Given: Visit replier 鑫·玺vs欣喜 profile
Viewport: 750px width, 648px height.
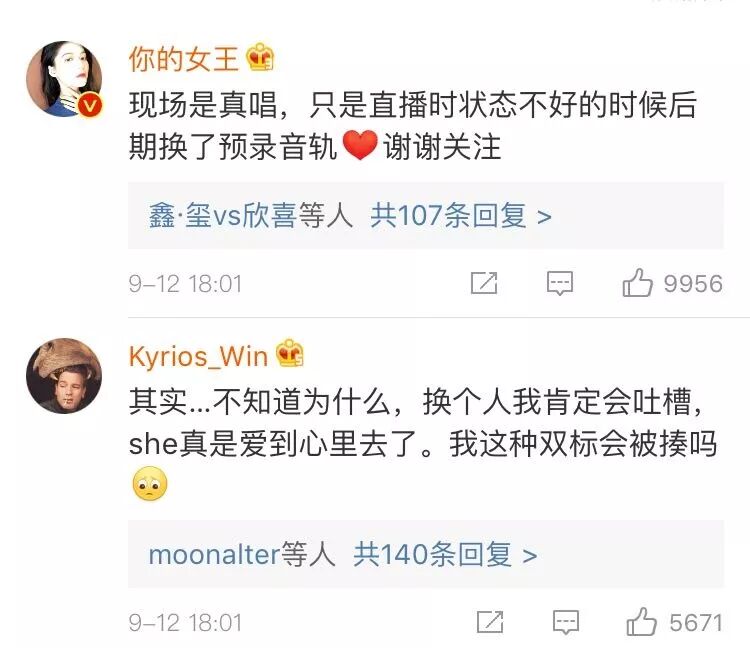Looking at the screenshot, I should pos(223,216).
